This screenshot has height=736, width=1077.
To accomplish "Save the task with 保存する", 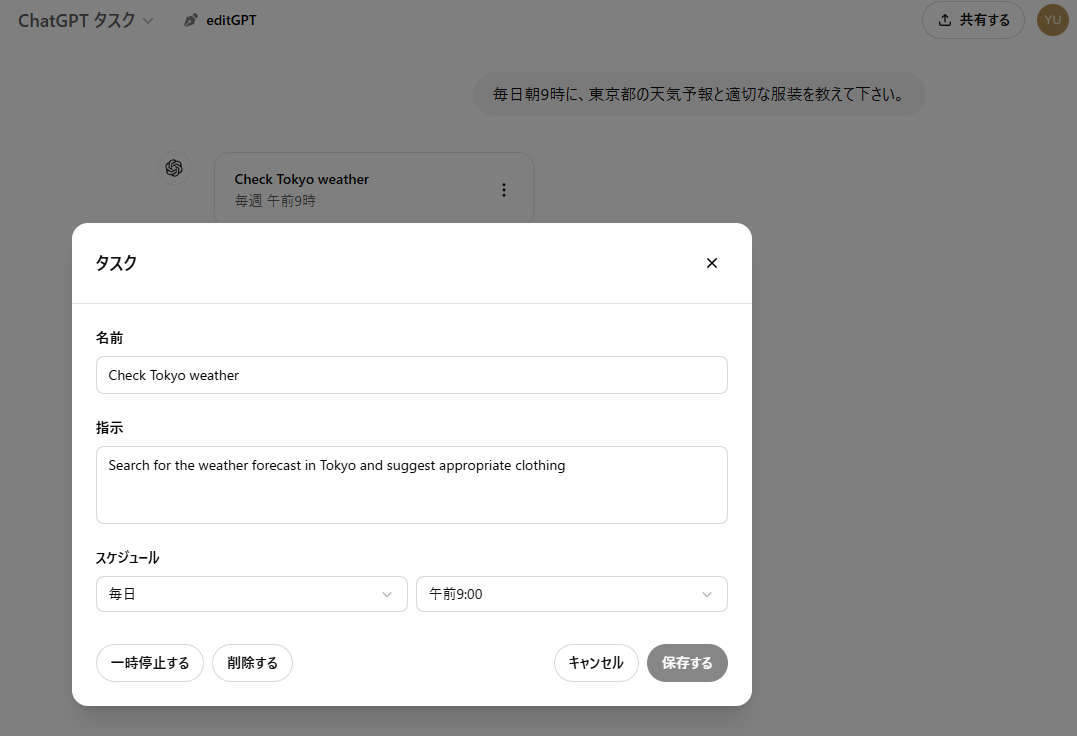I will pos(687,662).
